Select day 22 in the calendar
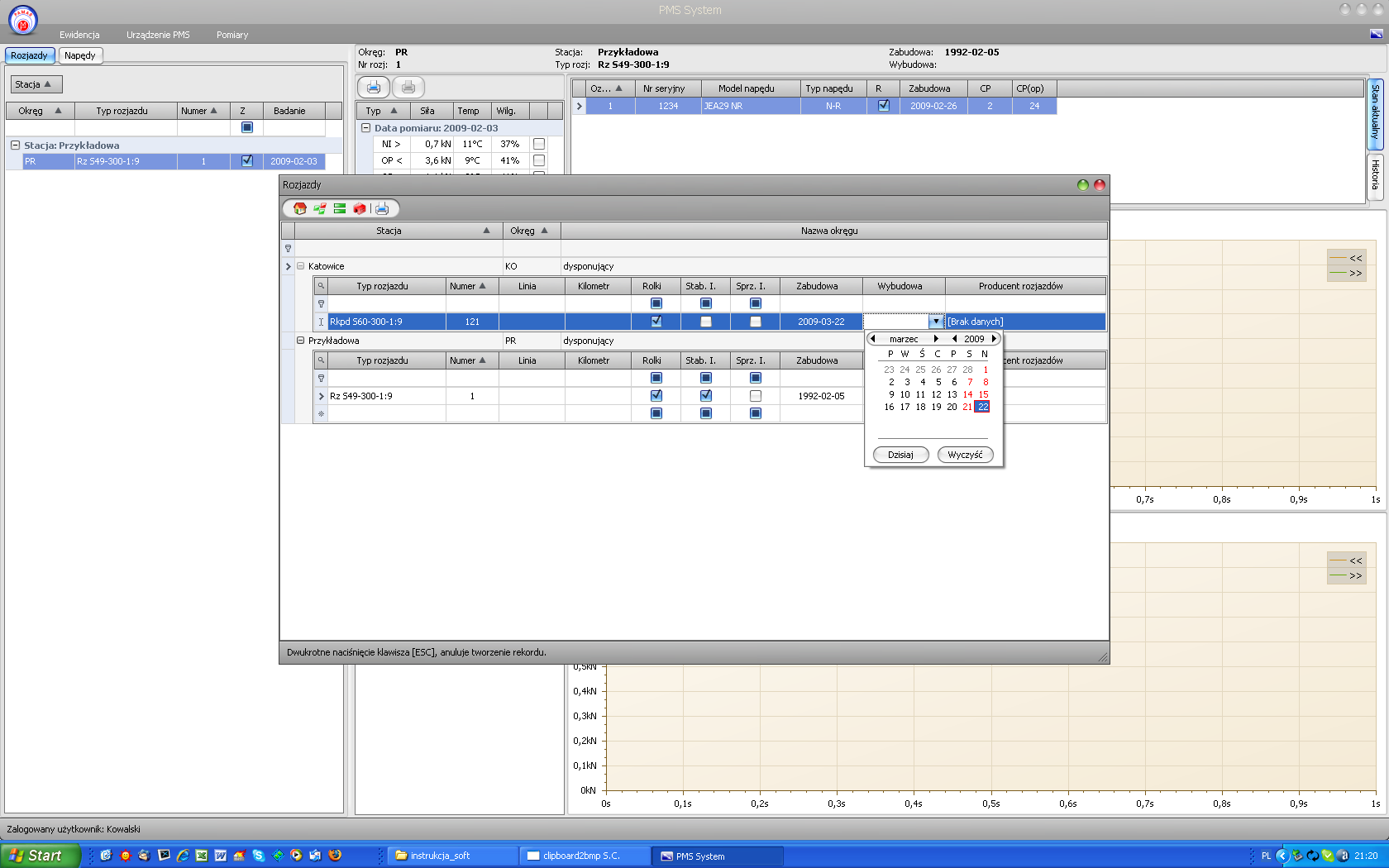Image resolution: width=1389 pixels, height=868 pixels. coord(982,407)
